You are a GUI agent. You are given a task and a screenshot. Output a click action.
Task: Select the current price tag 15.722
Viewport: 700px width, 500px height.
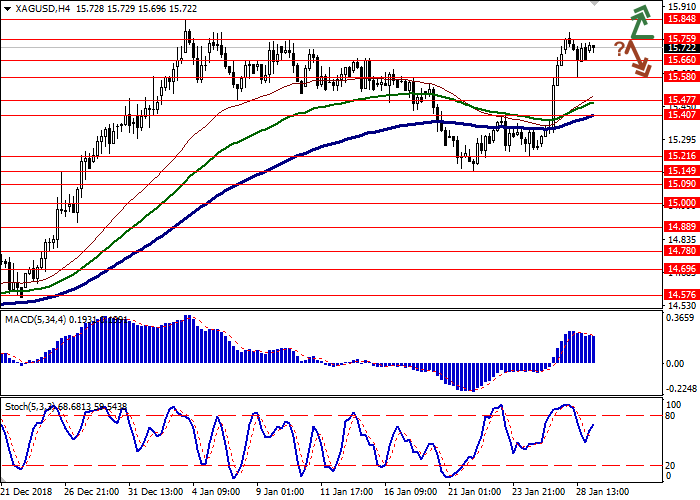tap(681, 48)
